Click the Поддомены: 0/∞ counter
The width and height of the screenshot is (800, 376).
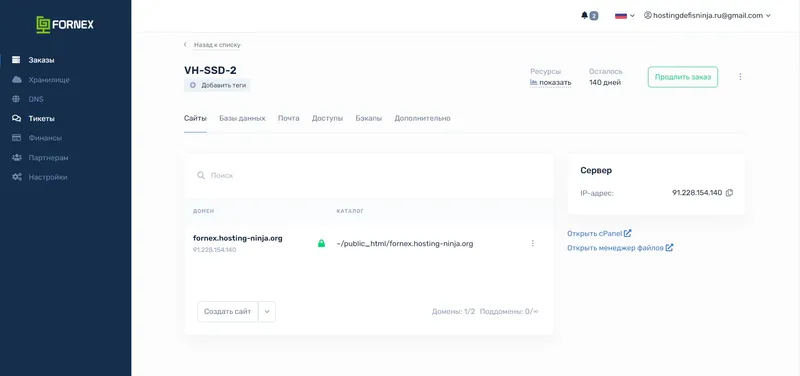509,311
